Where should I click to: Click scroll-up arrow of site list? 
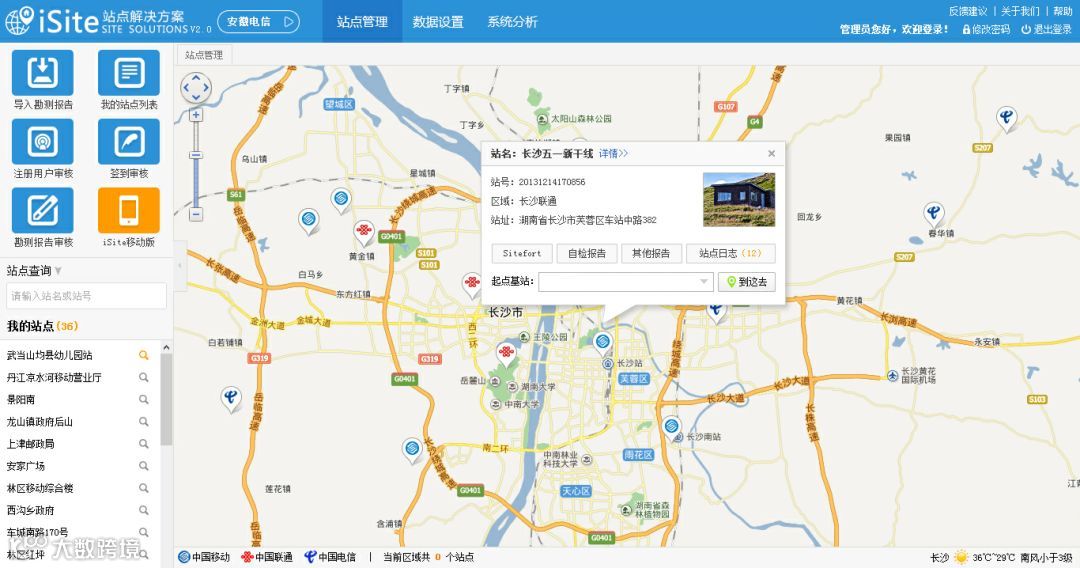166,348
